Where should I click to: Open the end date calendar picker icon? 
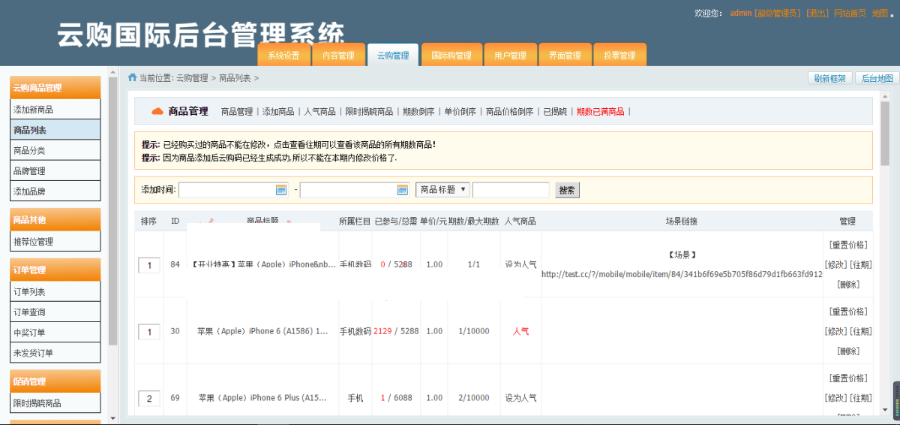coord(402,189)
